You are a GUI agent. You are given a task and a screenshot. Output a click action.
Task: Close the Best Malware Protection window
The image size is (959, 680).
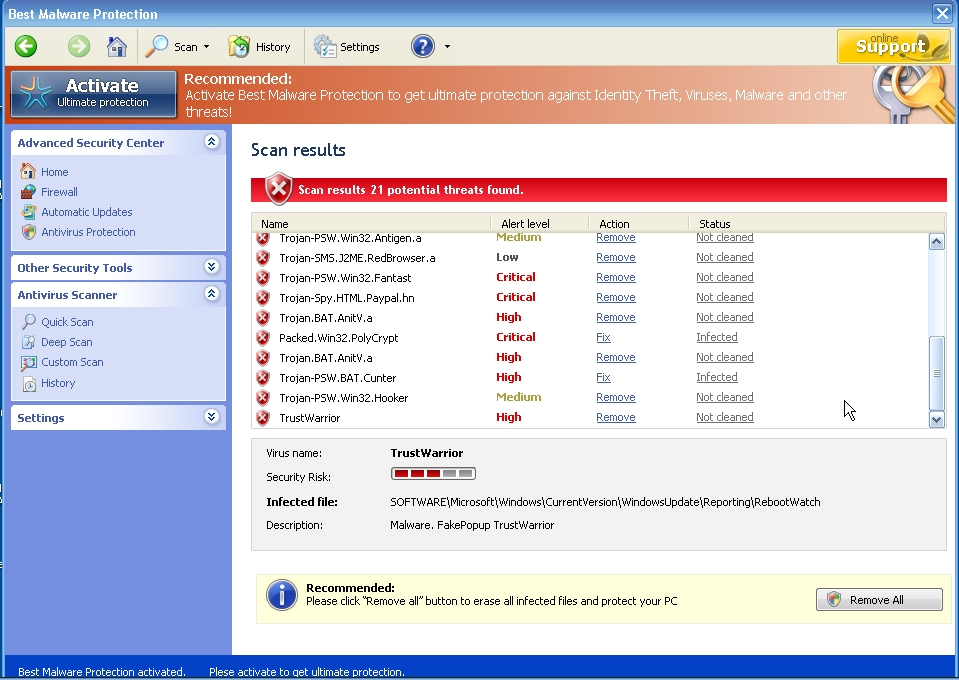click(x=942, y=13)
